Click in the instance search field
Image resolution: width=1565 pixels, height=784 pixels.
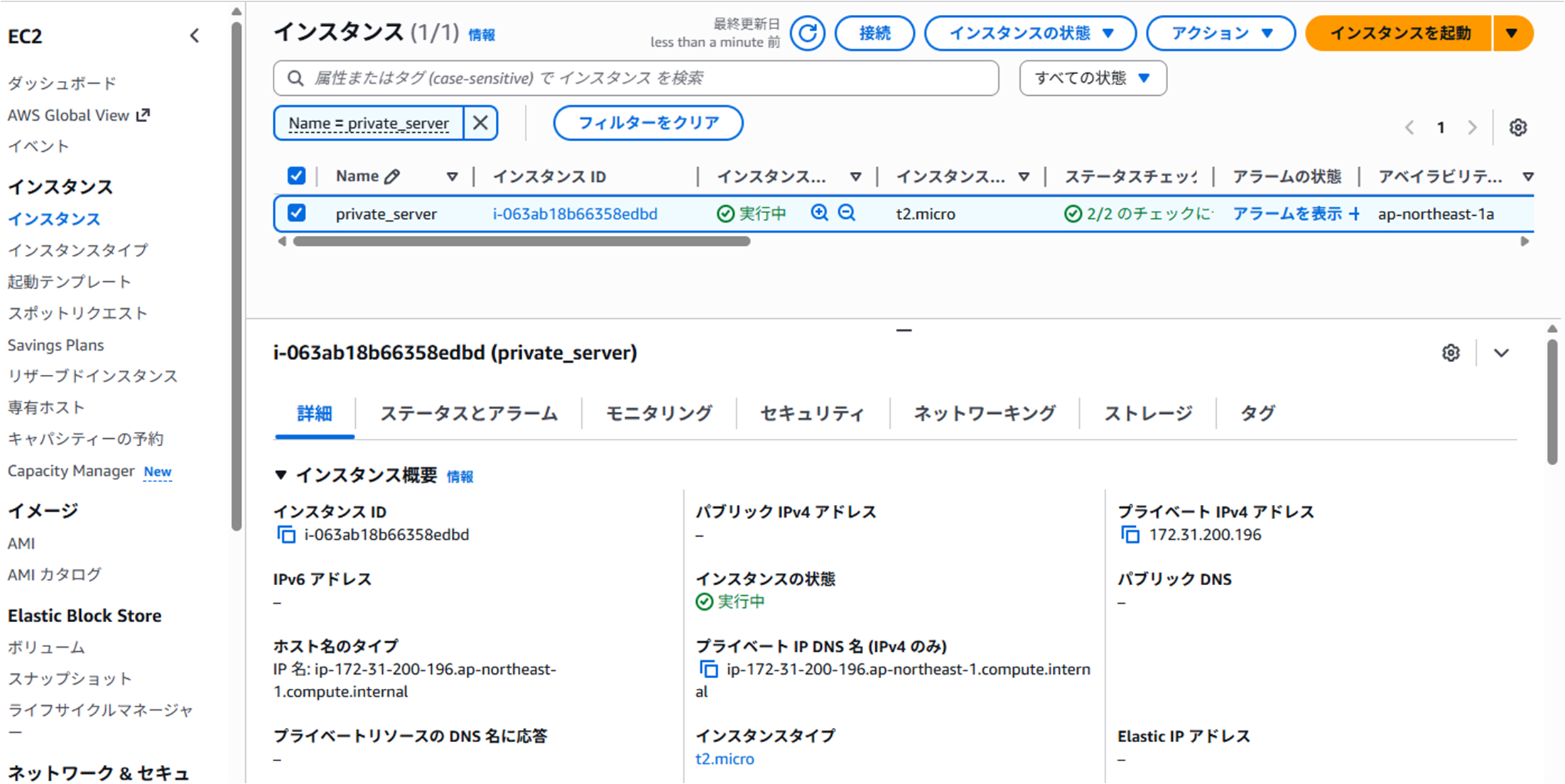click(639, 78)
